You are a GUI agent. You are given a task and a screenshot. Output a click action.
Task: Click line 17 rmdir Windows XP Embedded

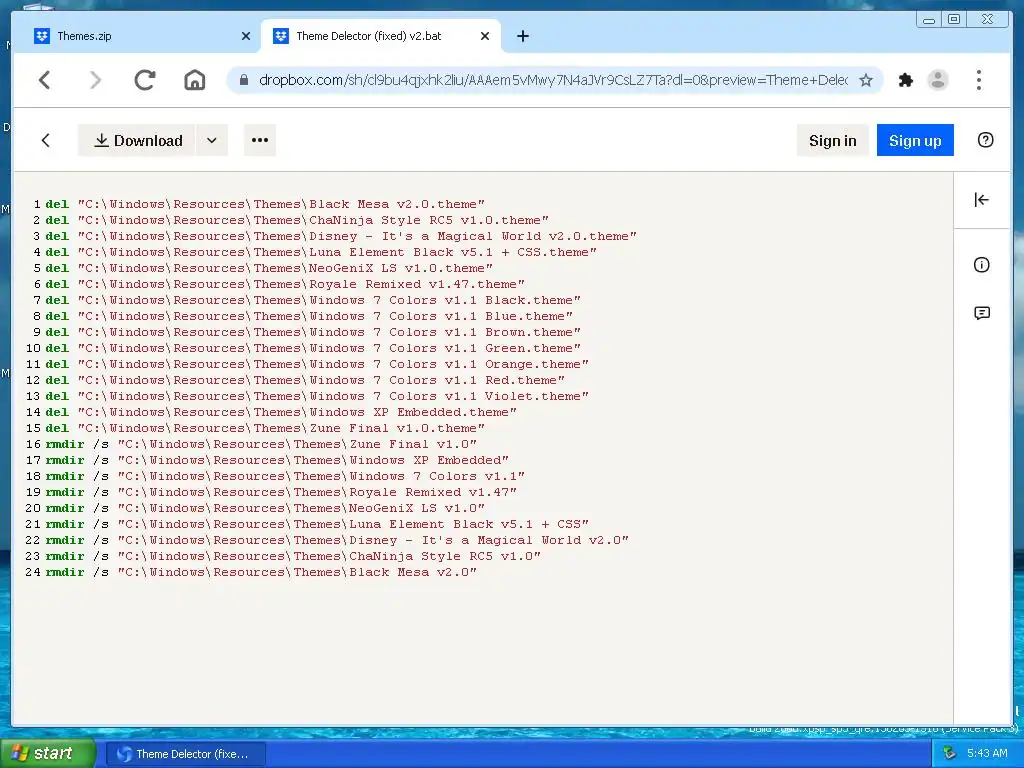click(277, 460)
